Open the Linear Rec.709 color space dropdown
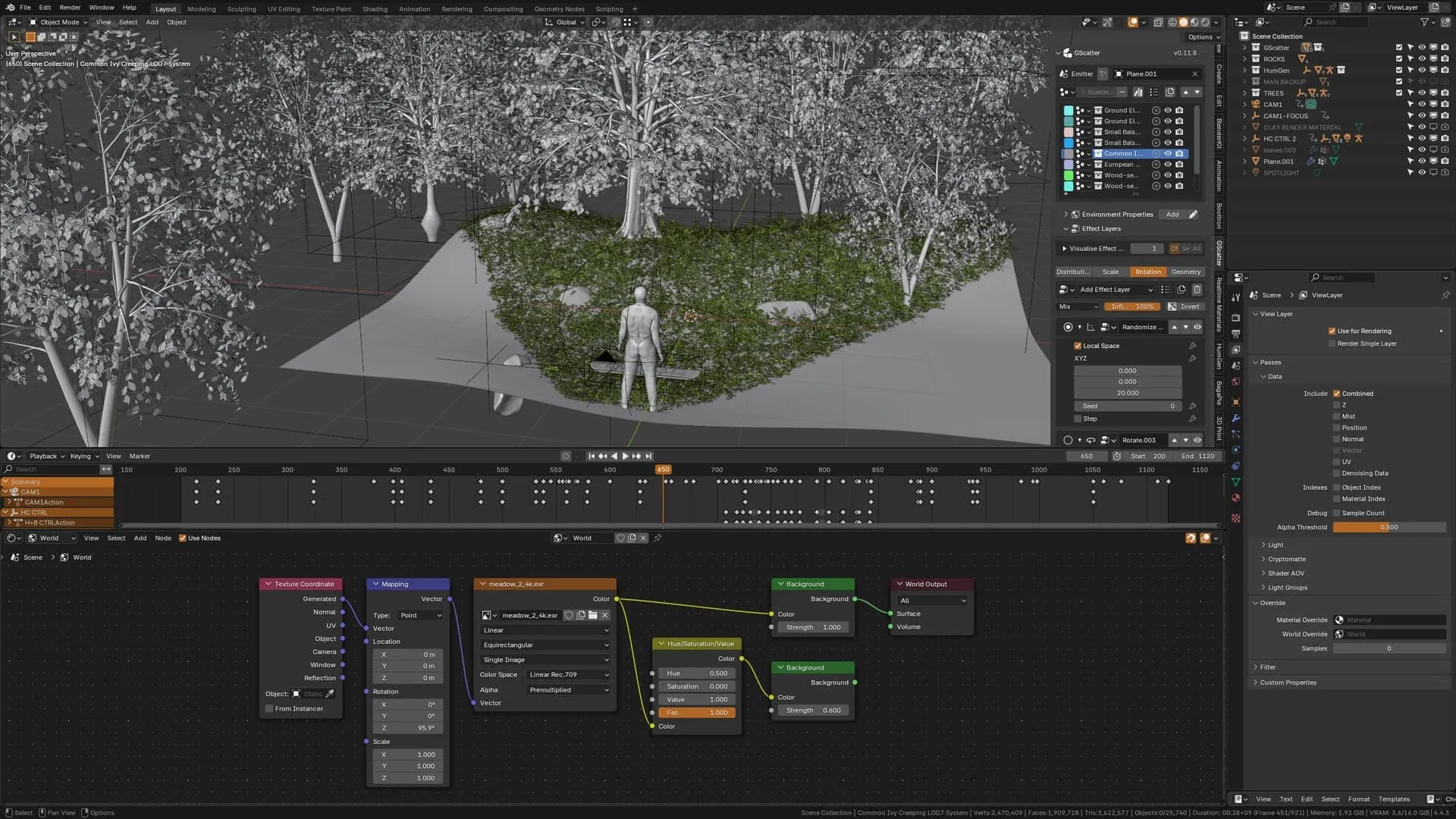 click(568, 674)
